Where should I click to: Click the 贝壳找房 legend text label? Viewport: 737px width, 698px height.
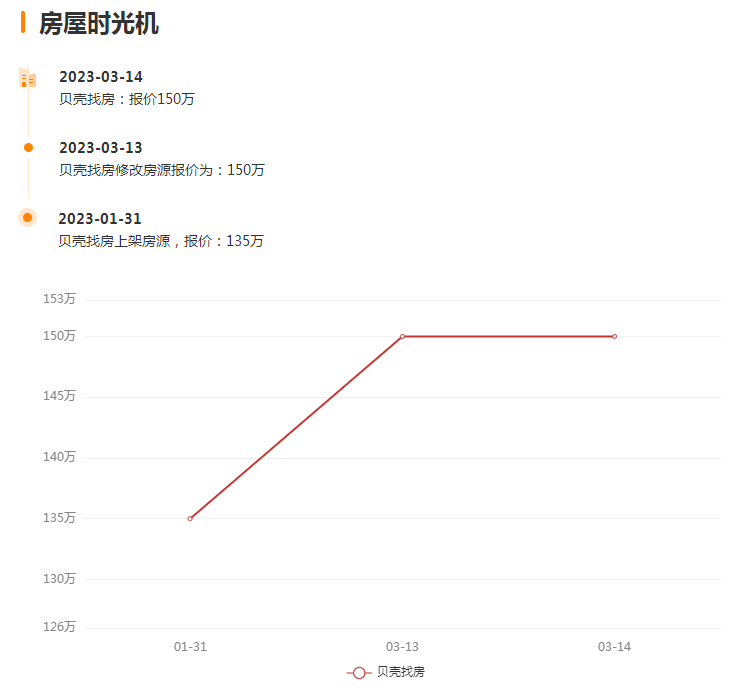click(401, 673)
